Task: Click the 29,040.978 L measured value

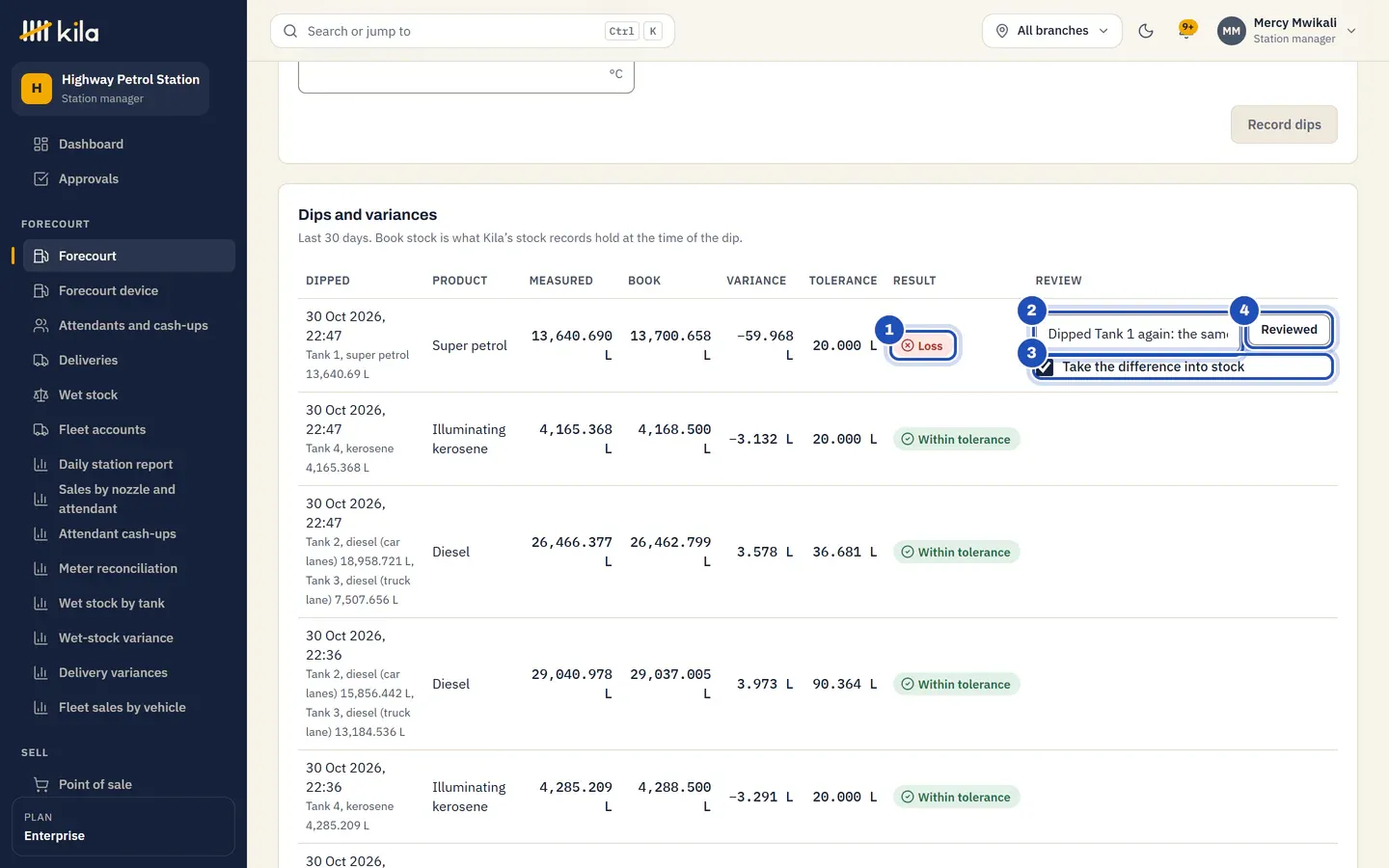Action: [x=572, y=684]
